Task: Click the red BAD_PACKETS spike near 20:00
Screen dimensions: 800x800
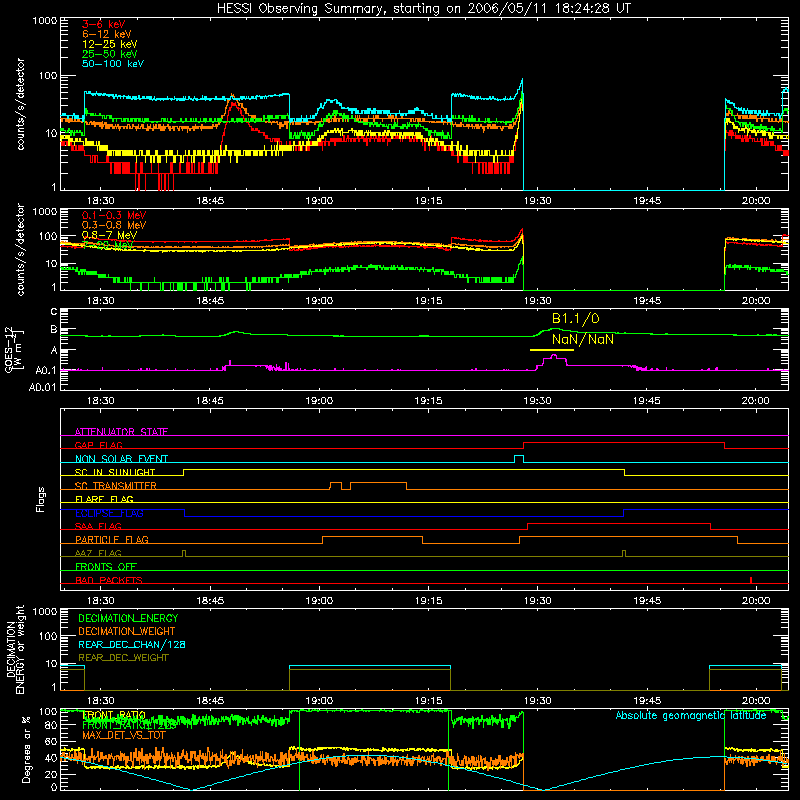Action: pyautogui.click(x=751, y=580)
